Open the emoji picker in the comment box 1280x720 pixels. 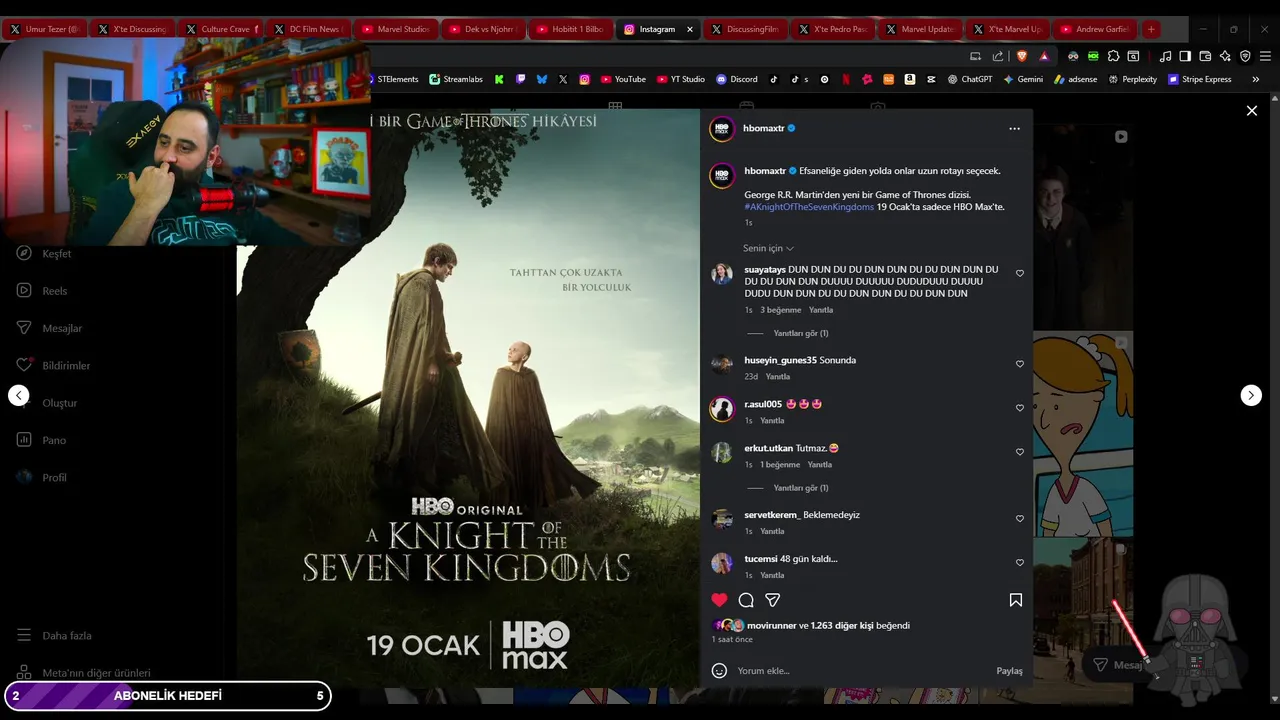pos(719,671)
